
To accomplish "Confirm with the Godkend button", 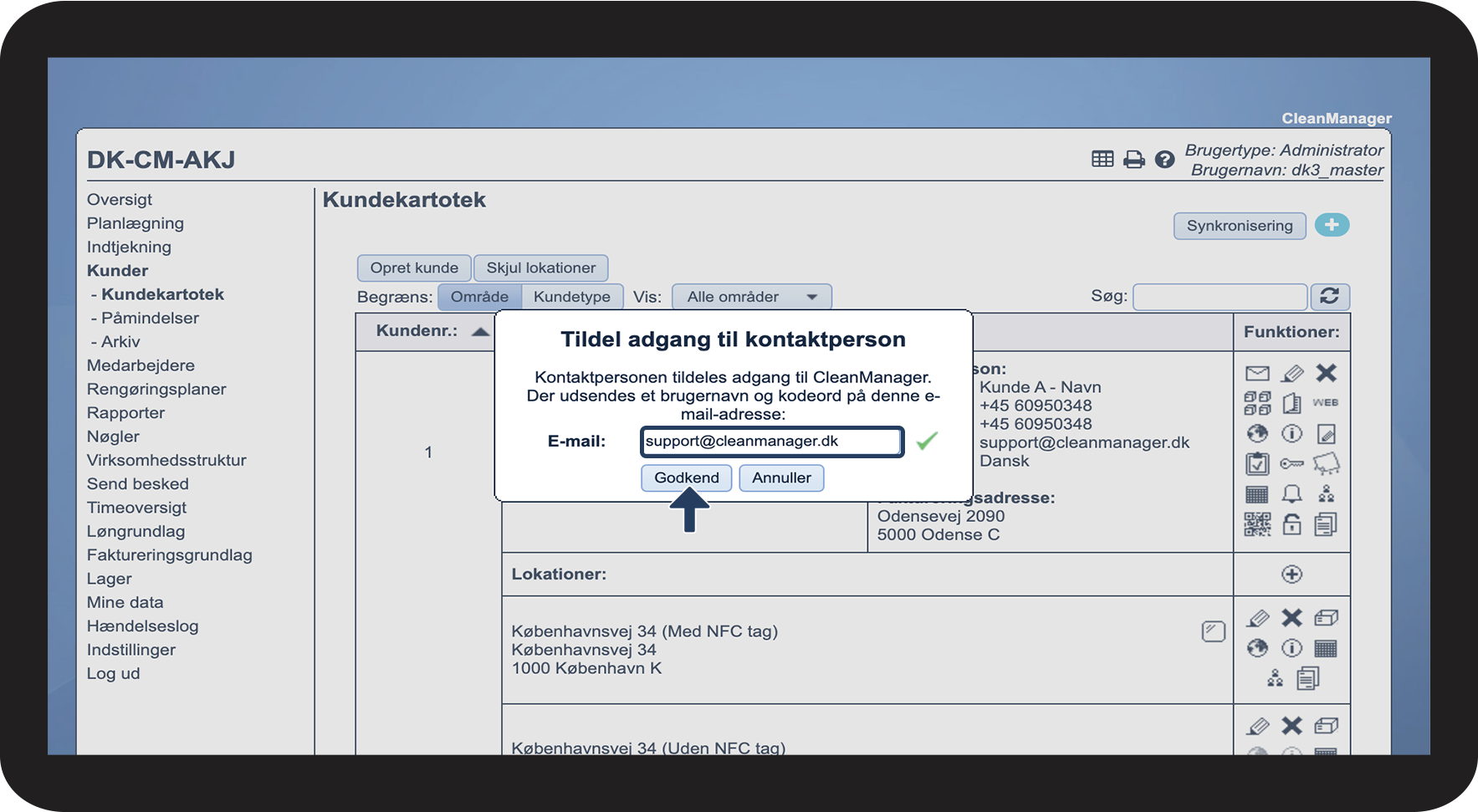I will 687,477.
